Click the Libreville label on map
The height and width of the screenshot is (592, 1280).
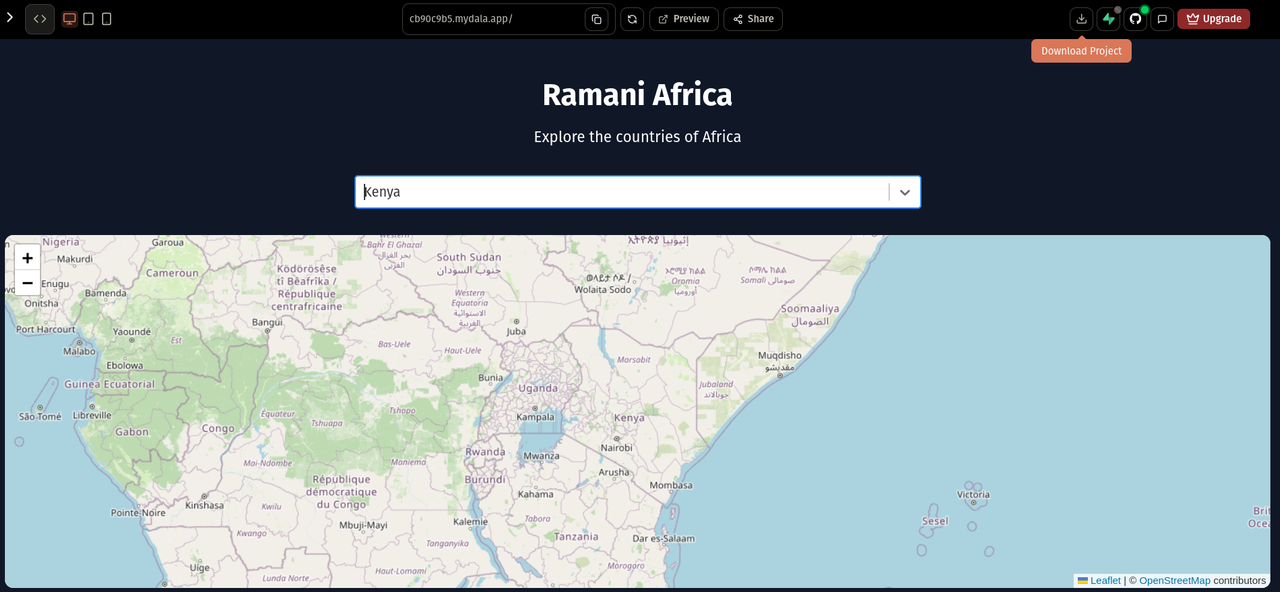point(92,415)
